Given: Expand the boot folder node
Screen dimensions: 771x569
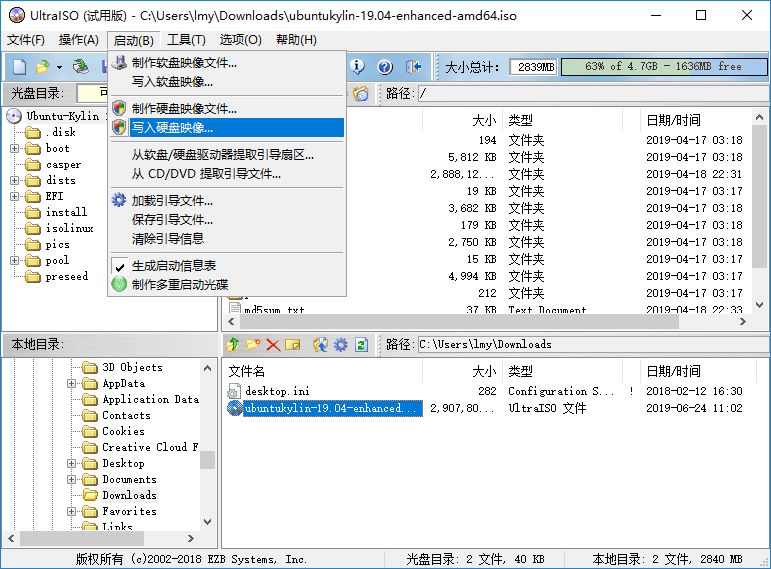Looking at the screenshot, I should 15,148.
